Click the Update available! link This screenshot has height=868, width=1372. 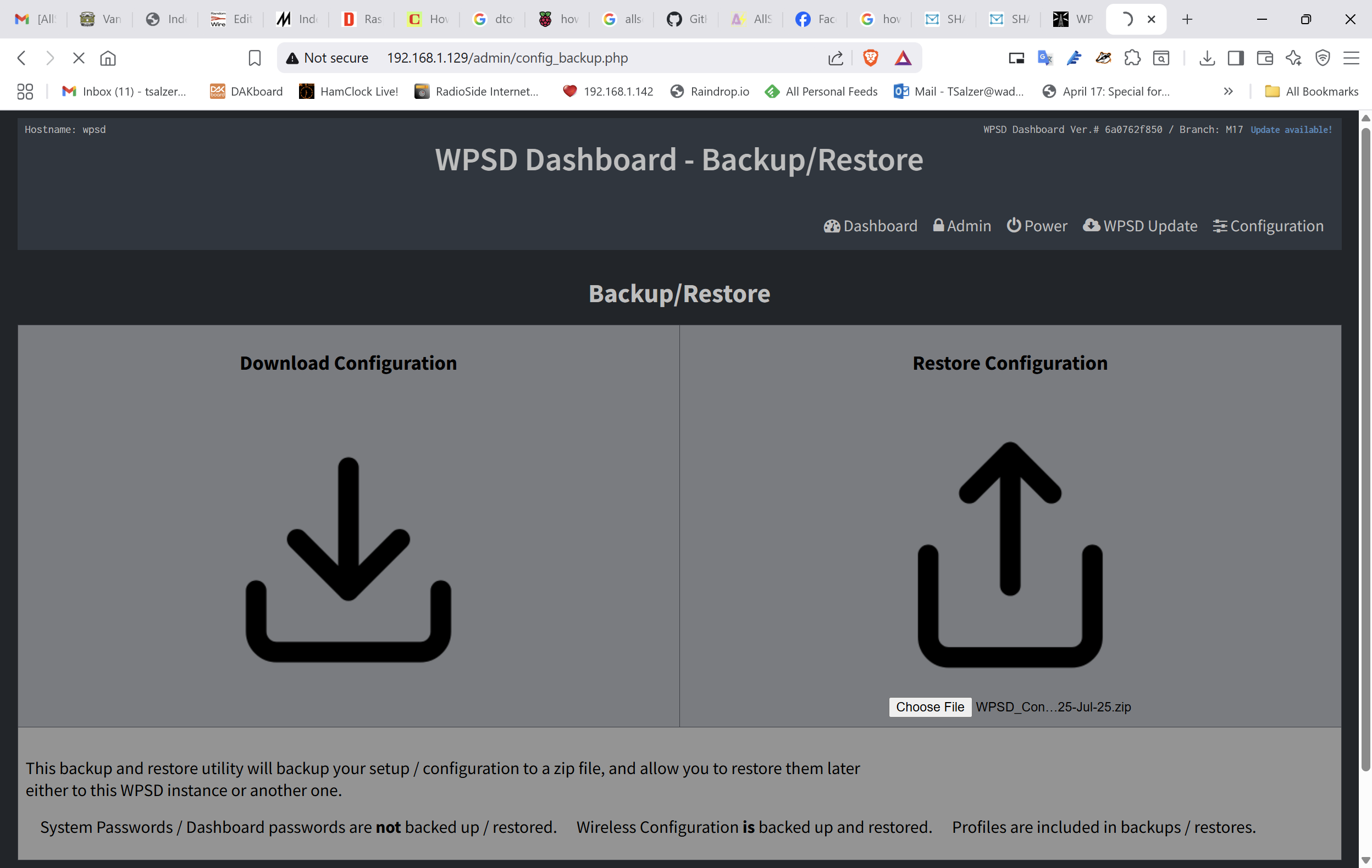click(1291, 129)
